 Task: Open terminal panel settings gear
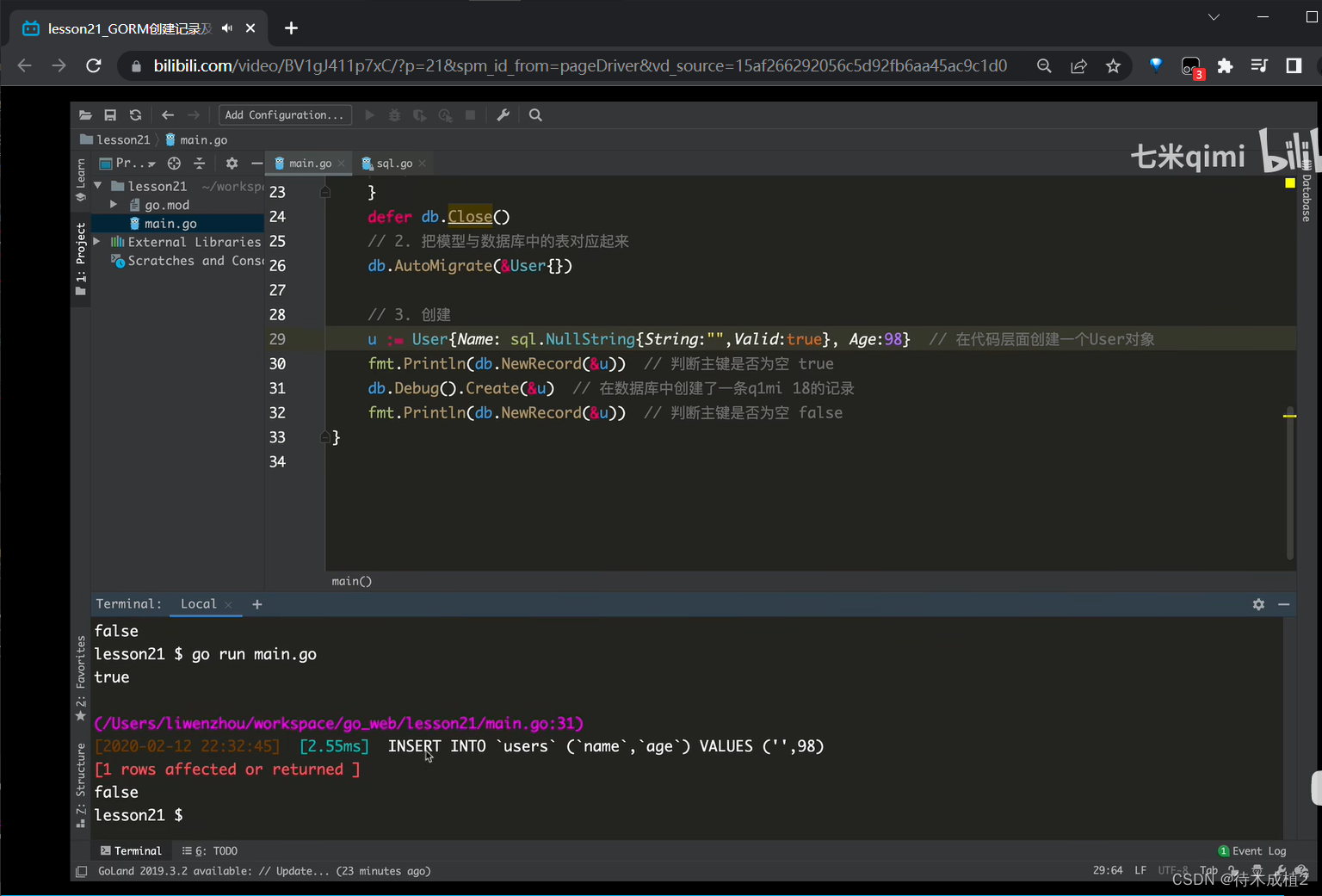pos(1258,604)
